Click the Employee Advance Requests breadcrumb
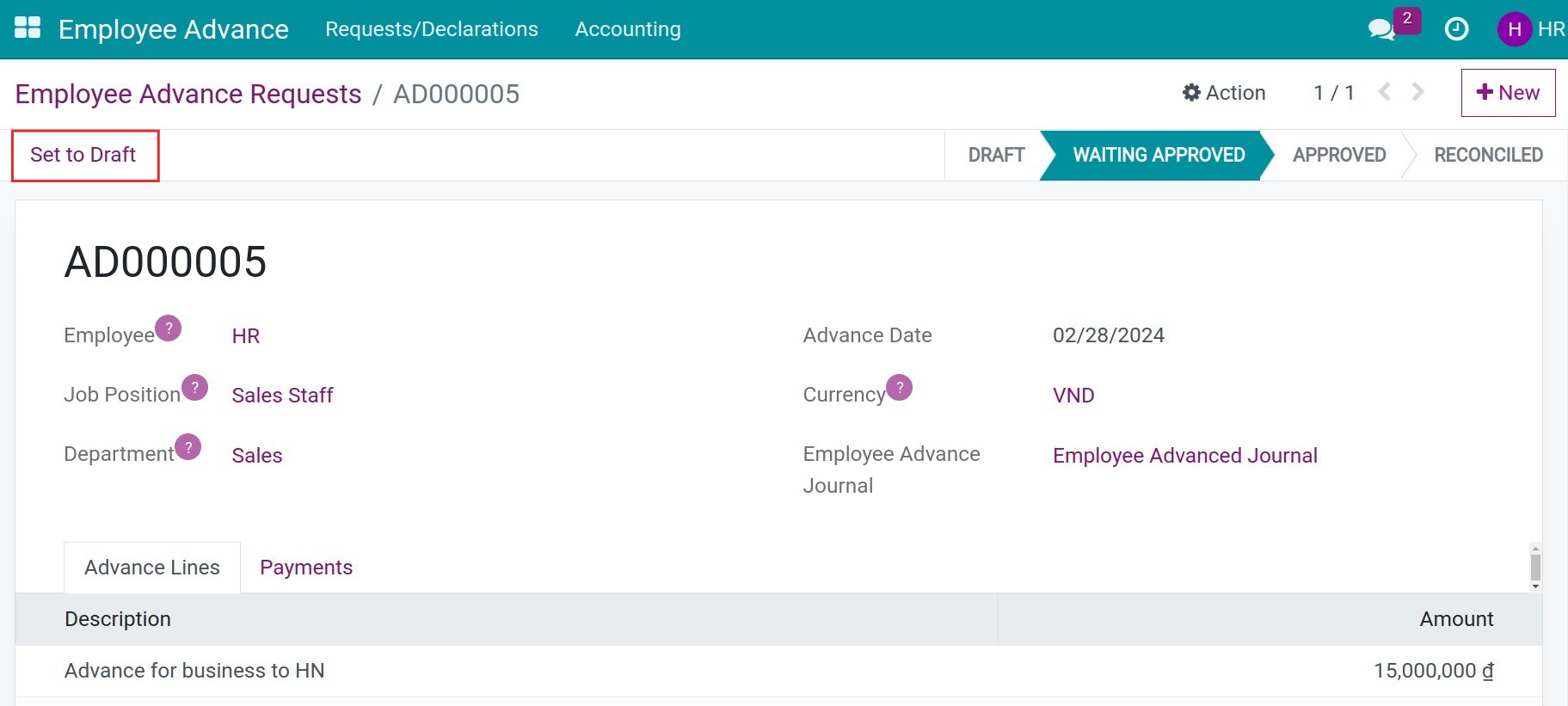 pos(188,94)
